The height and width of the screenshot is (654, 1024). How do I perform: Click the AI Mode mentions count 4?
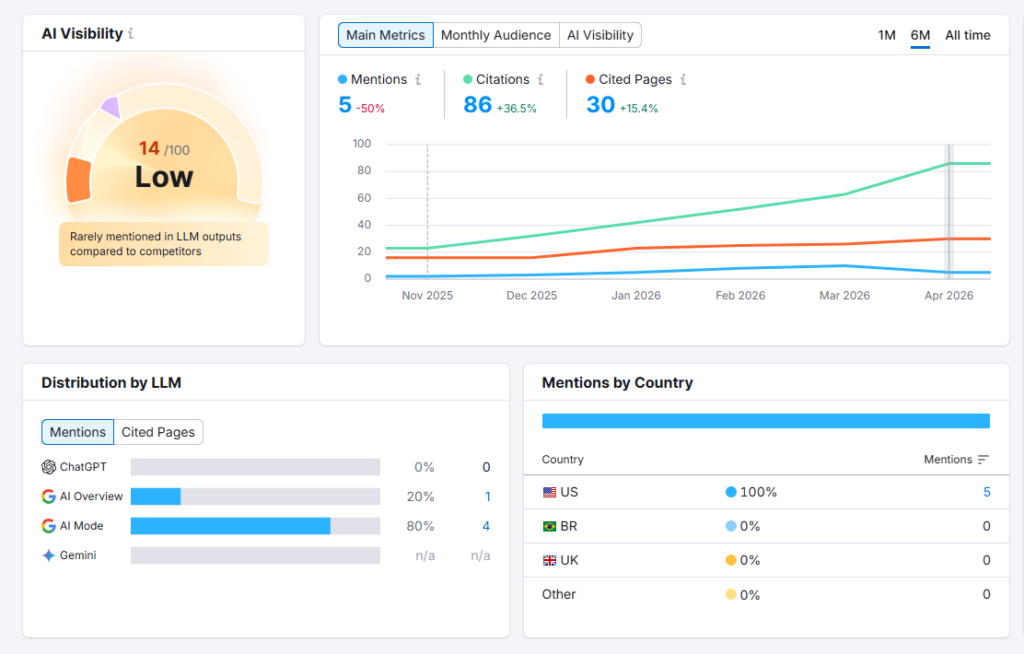click(486, 525)
